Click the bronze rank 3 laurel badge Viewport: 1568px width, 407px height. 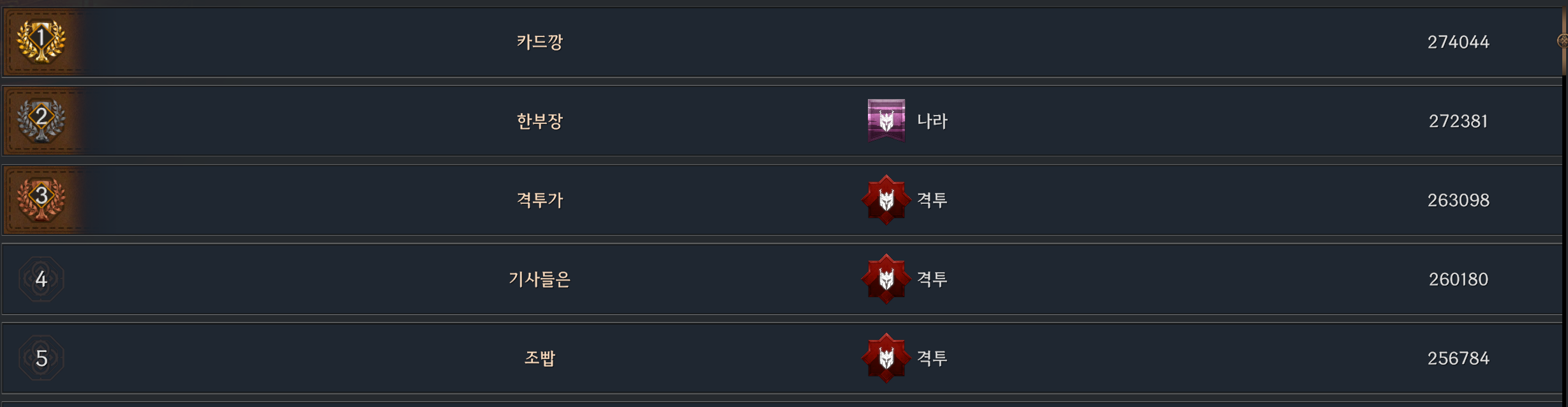point(41,199)
